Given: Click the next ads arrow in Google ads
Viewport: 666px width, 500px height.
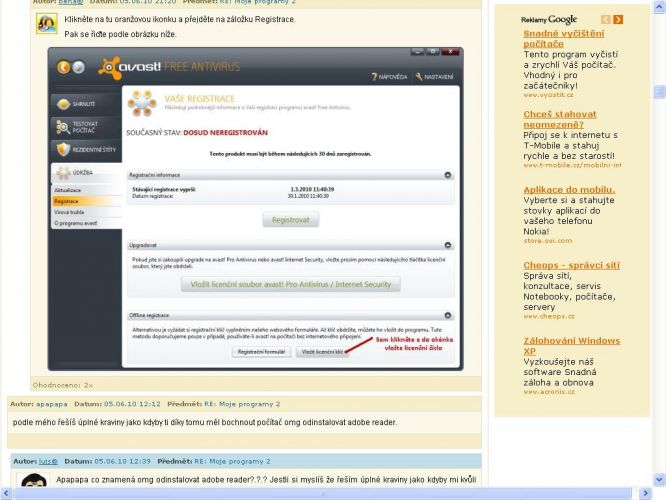Looking at the screenshot, I should (x=618, y=20).
